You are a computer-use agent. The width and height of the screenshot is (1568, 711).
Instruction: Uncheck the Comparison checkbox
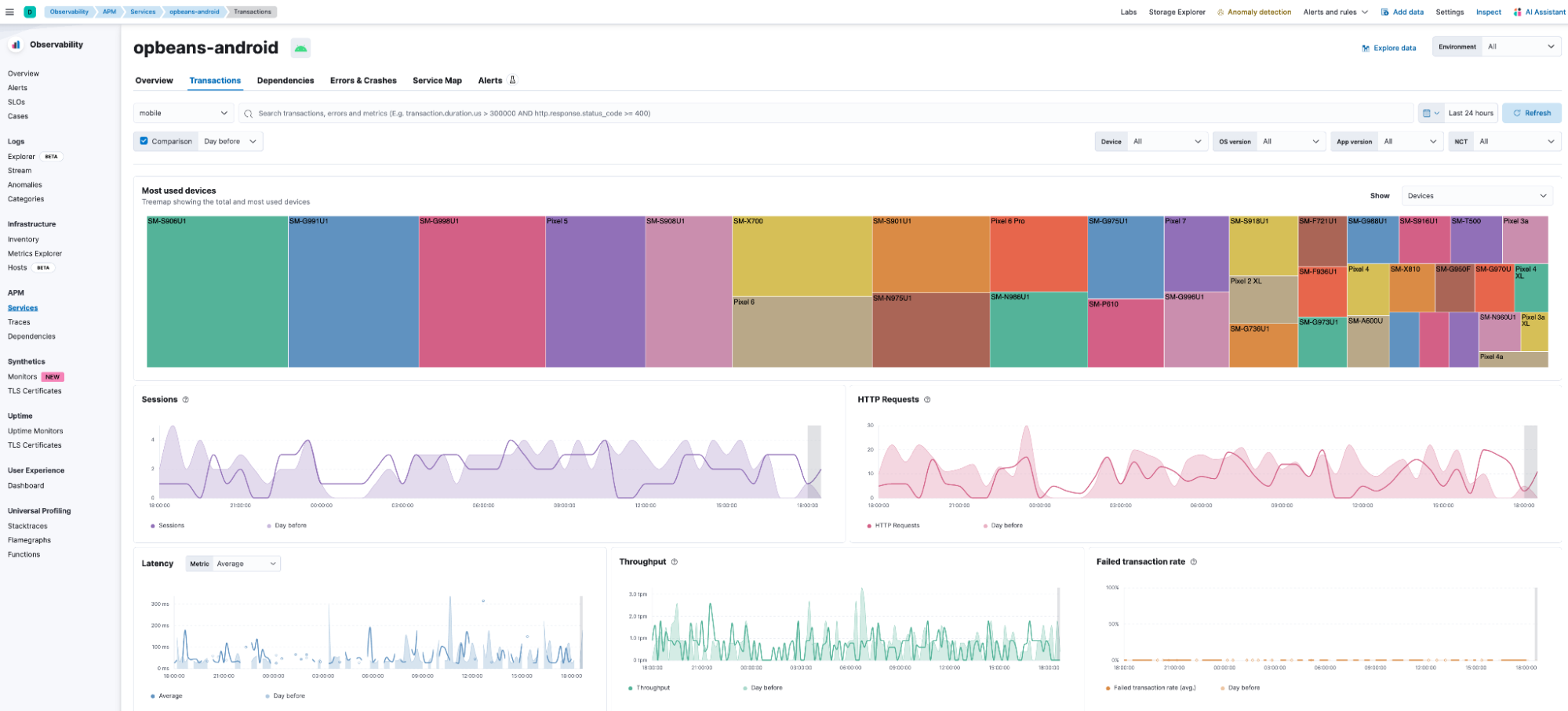[144, 141]
